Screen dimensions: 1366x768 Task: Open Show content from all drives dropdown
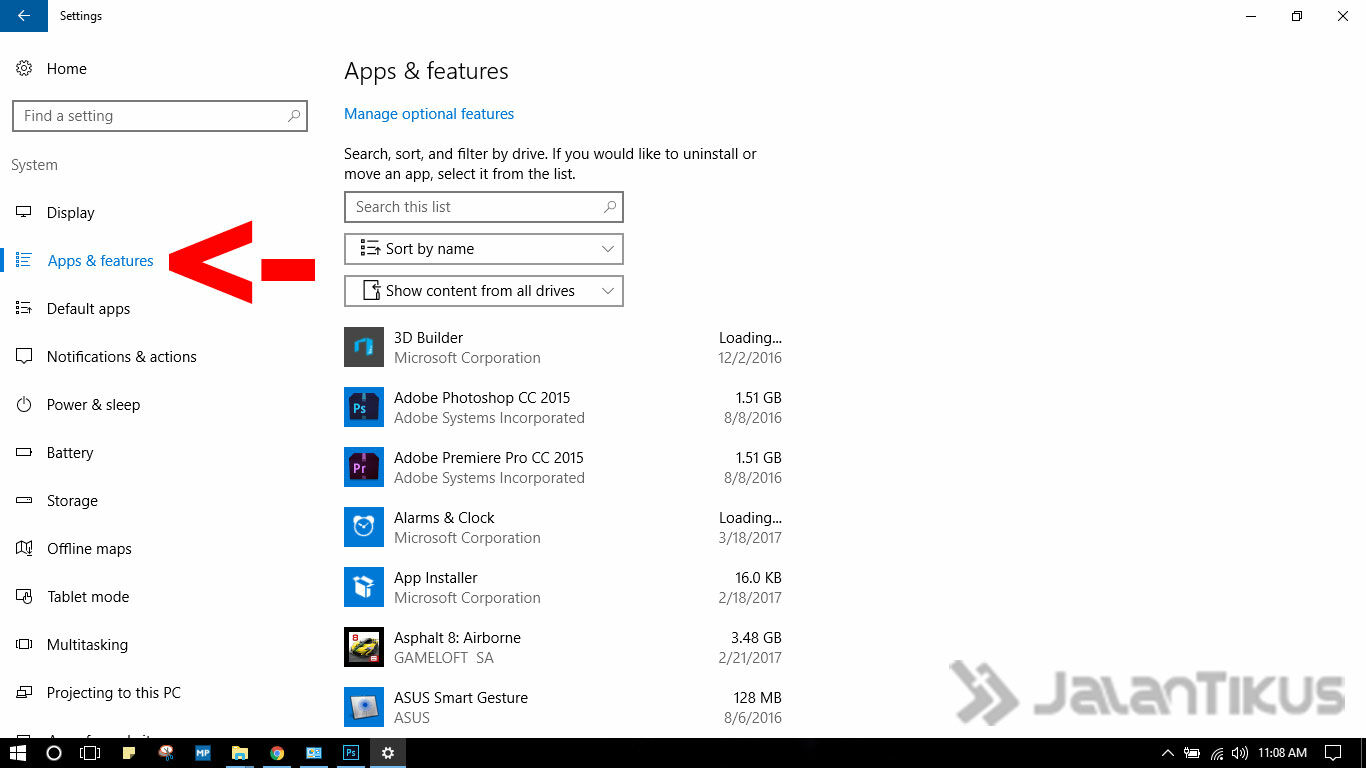(x=484, y=291)
